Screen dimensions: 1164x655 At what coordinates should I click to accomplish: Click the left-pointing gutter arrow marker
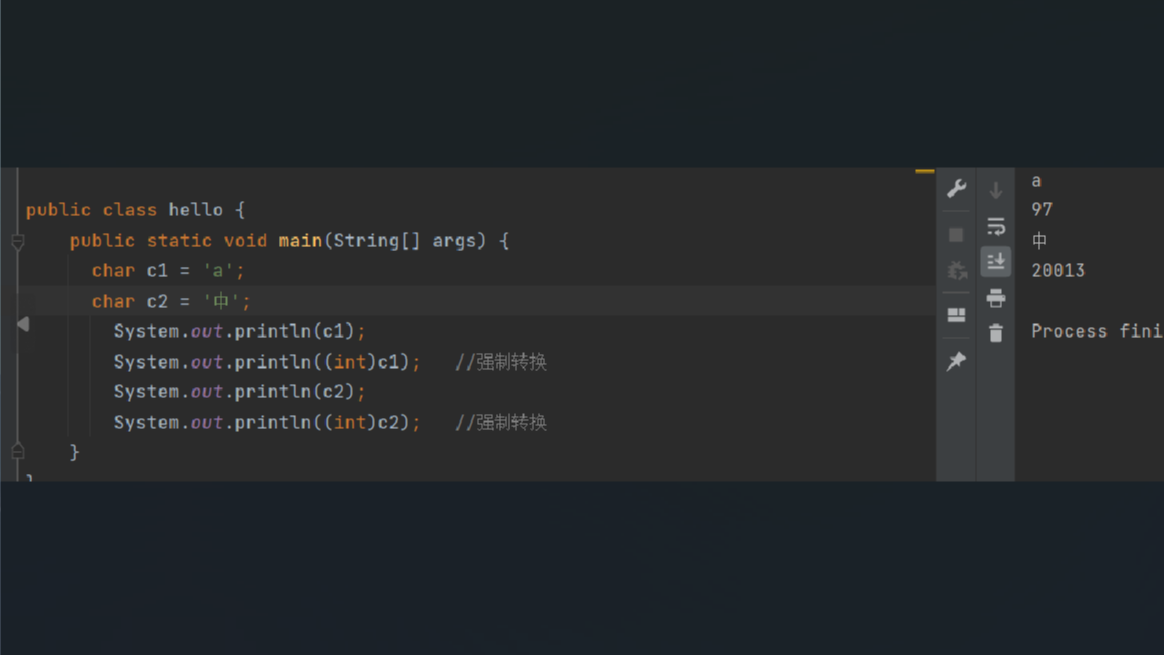pos(23,324)
